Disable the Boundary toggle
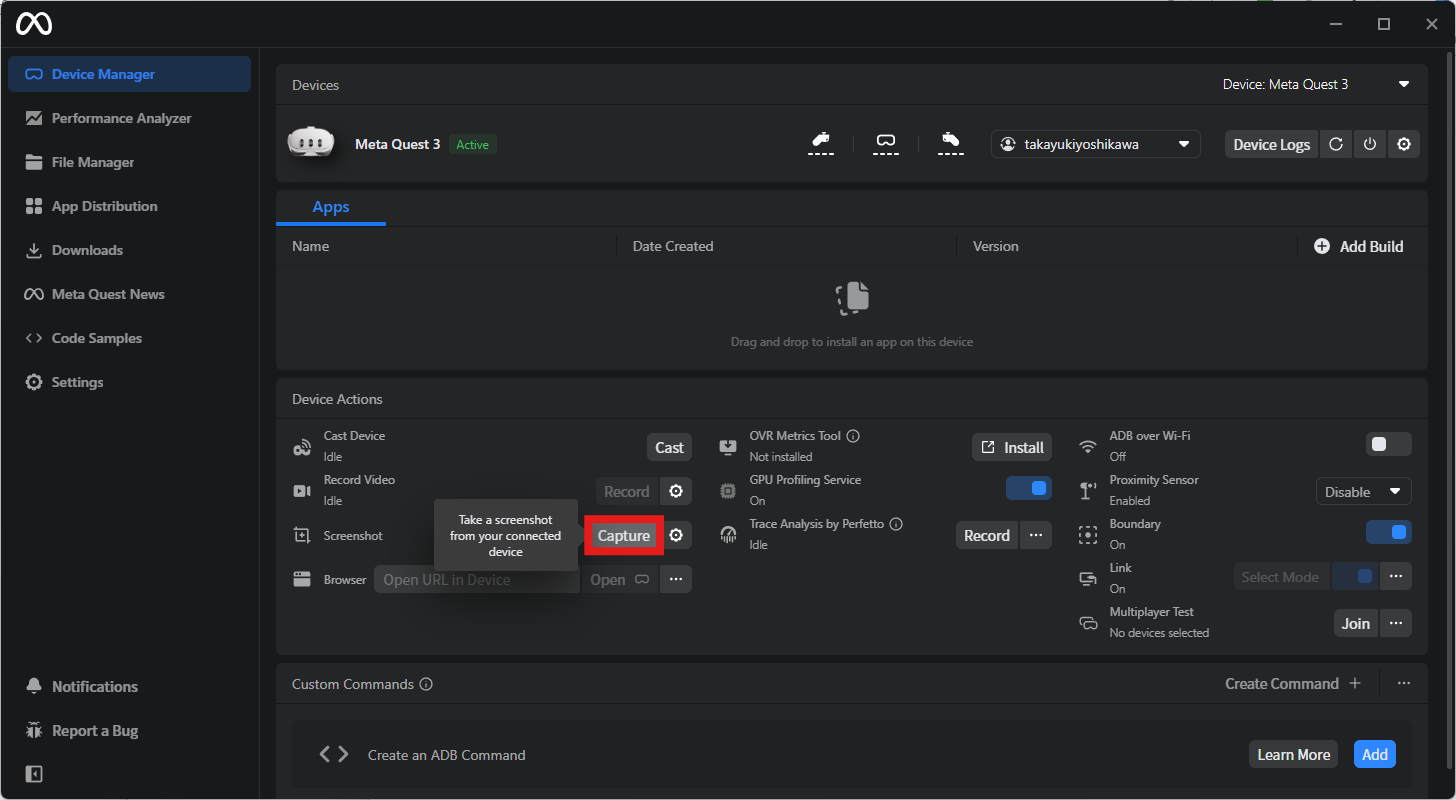1456x800 pixels. click(1388, 532)
